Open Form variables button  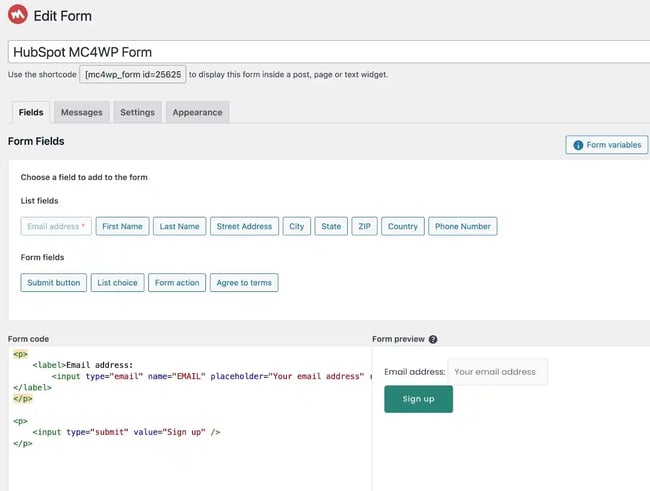tap(606, 145)
